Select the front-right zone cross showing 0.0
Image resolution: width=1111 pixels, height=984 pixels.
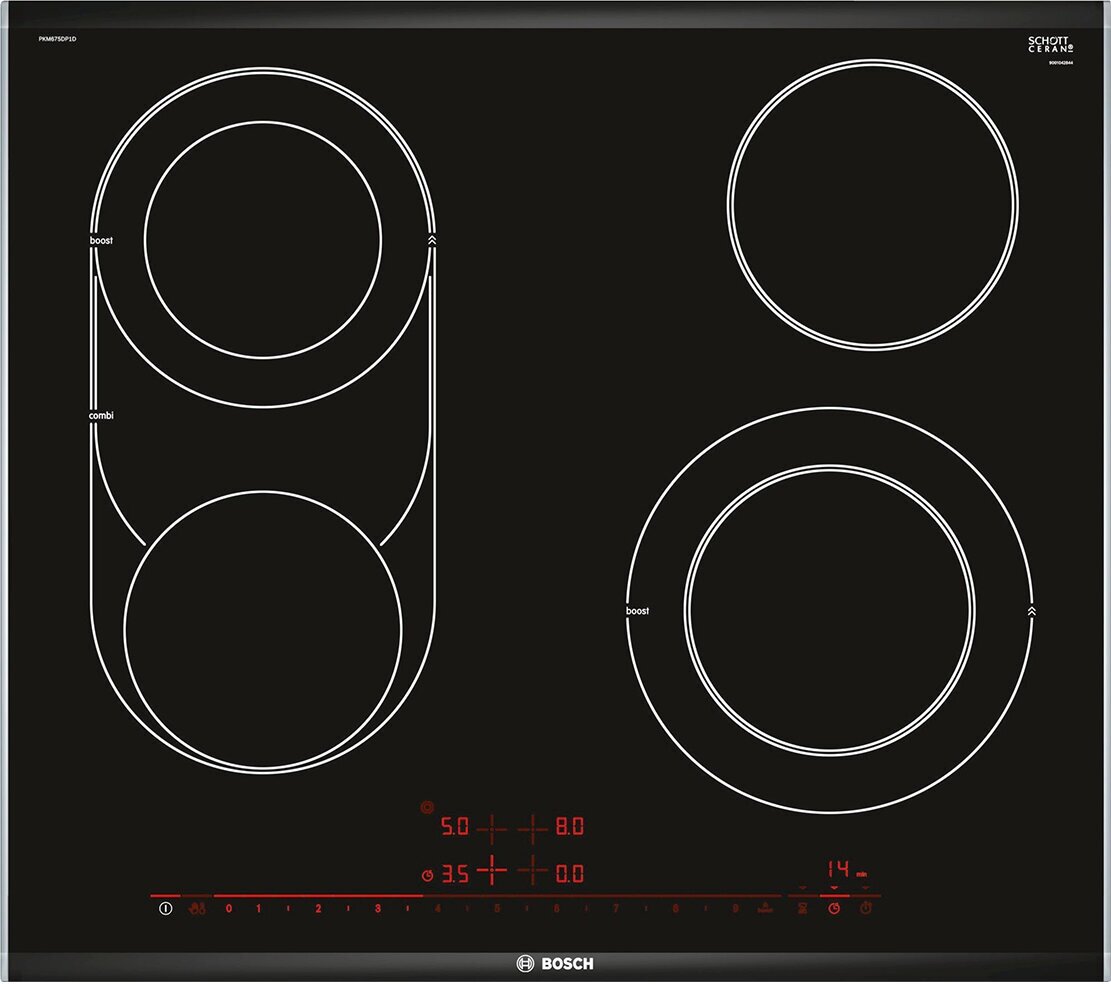point(532,872)
